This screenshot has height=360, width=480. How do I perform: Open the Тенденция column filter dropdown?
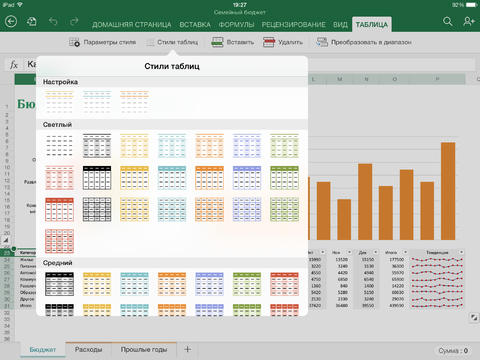click(x=461, y=252)
